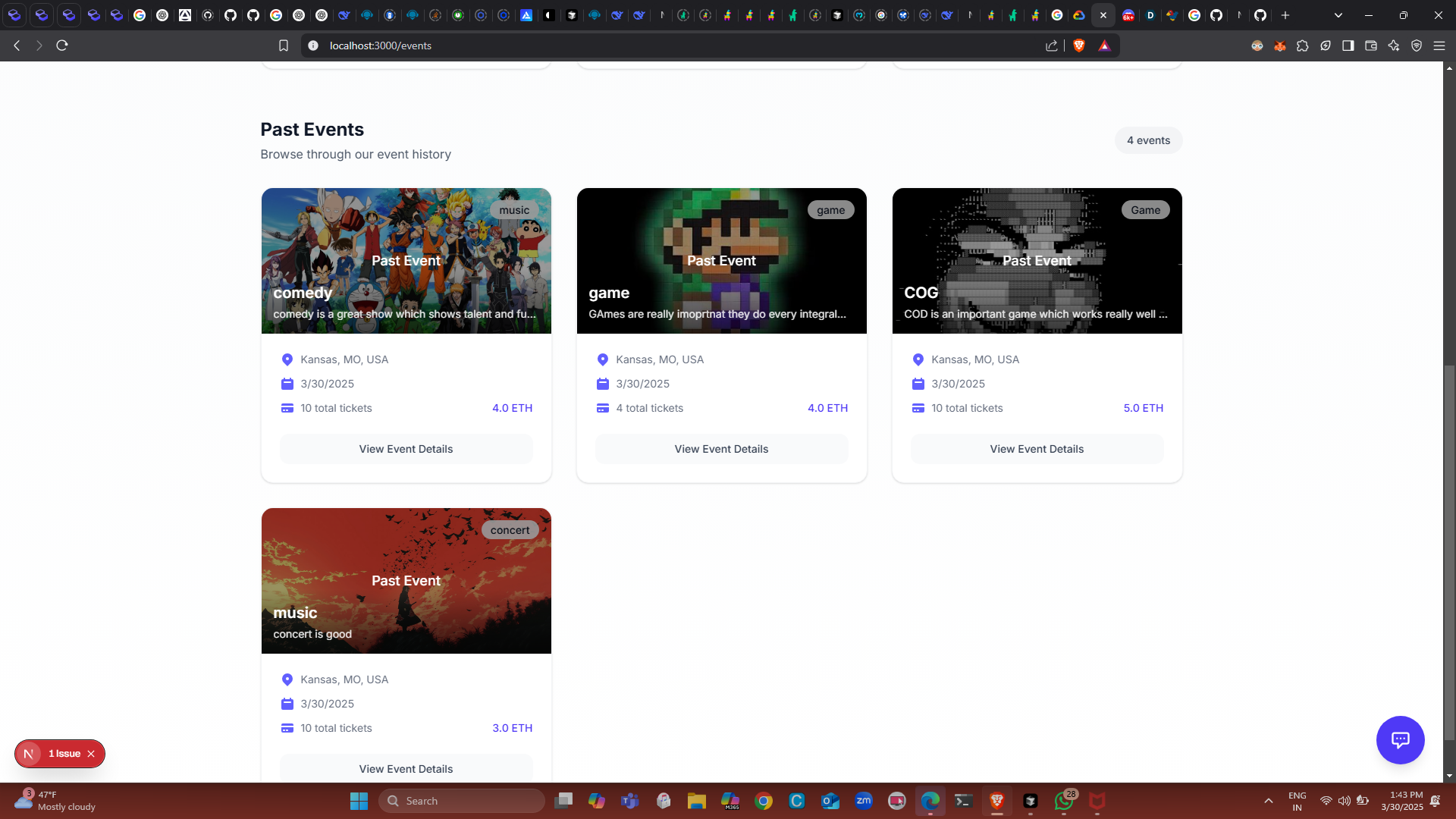Bookmark this page with the bookmark icon
Screen dimensions: 1456x819
point(284,45)
